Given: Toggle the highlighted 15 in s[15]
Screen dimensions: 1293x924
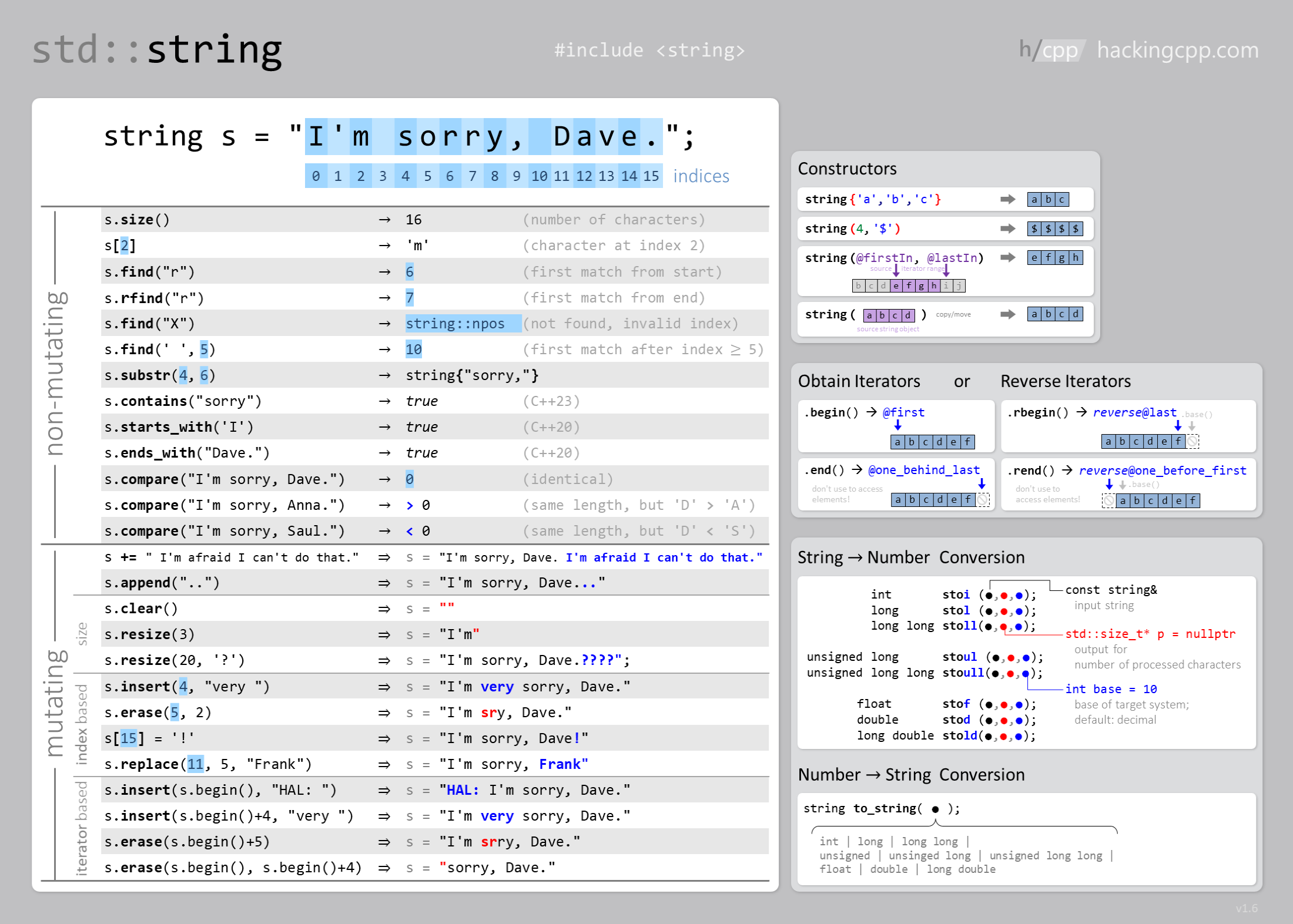Looking at the screenshot, I should tap(129, 738).
